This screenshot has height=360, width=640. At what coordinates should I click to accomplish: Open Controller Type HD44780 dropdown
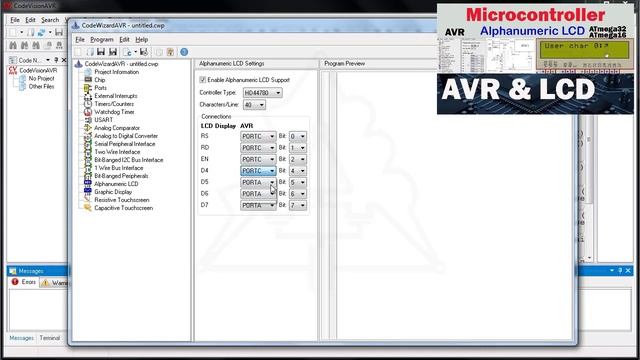pyautogui.click(x=262, y=93)
